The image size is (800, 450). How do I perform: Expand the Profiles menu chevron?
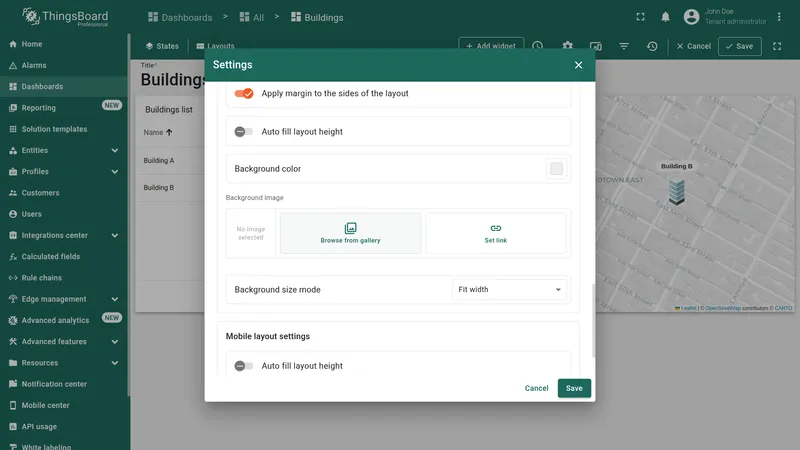coord(115,172)
